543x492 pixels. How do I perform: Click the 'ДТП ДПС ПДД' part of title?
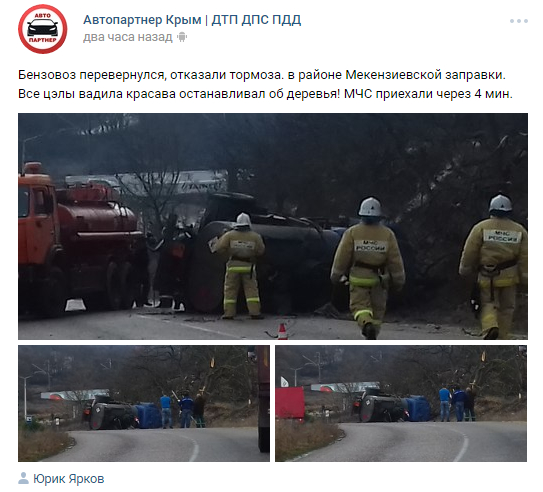click(x=256, y=20)
